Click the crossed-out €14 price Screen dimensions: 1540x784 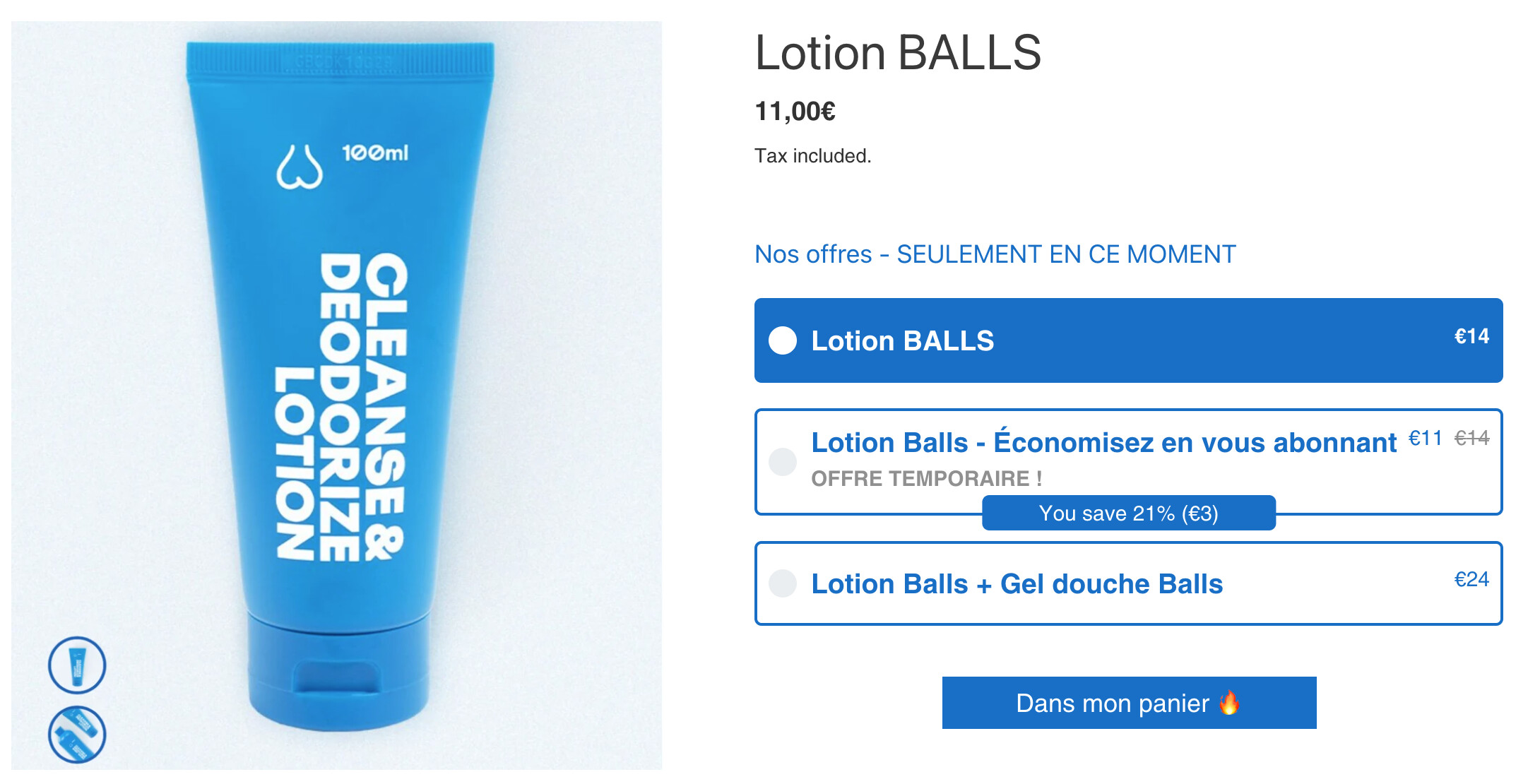tap(1471, 438)
